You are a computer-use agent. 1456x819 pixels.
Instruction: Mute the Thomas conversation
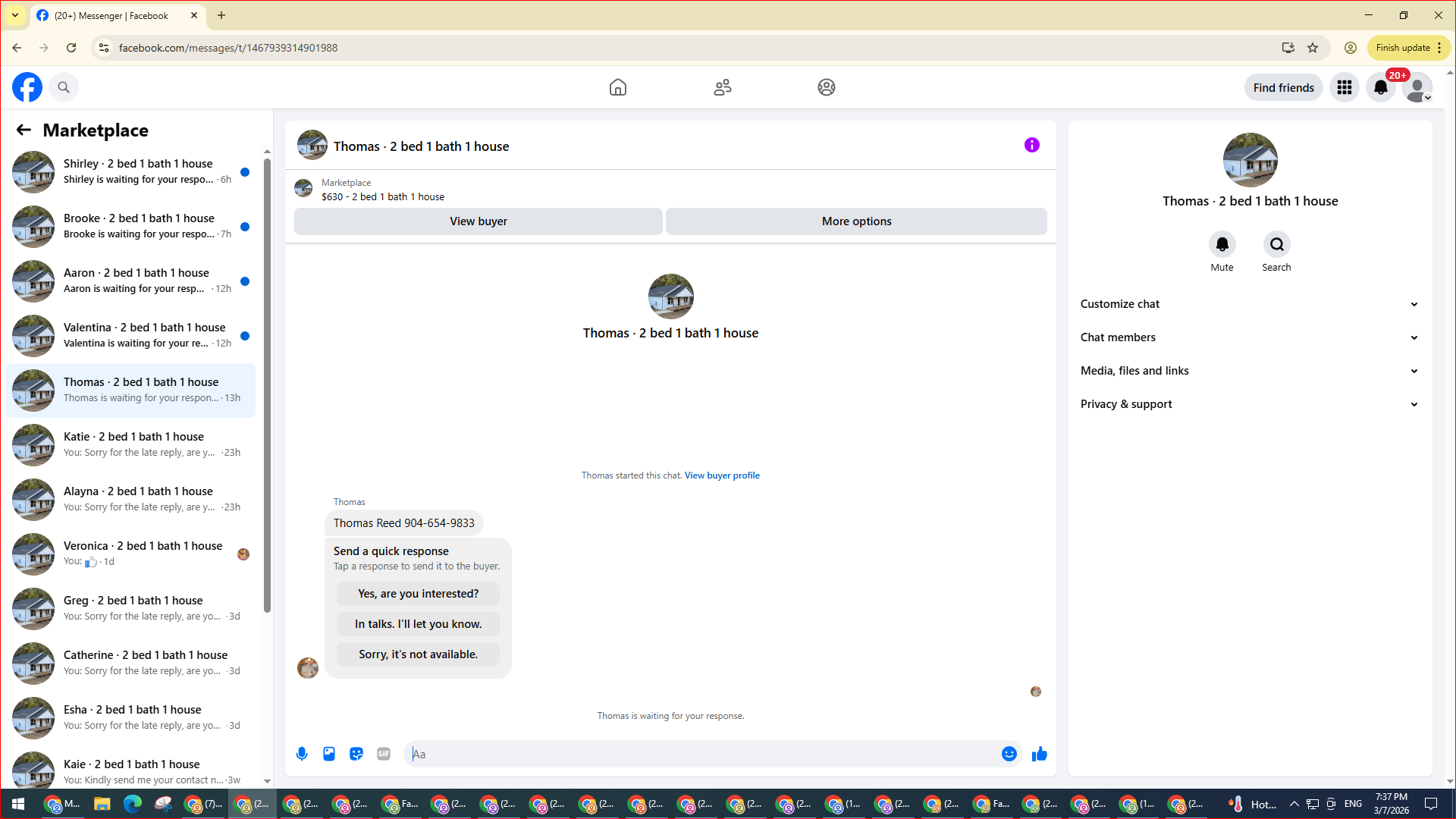[x=1222, y=244]
